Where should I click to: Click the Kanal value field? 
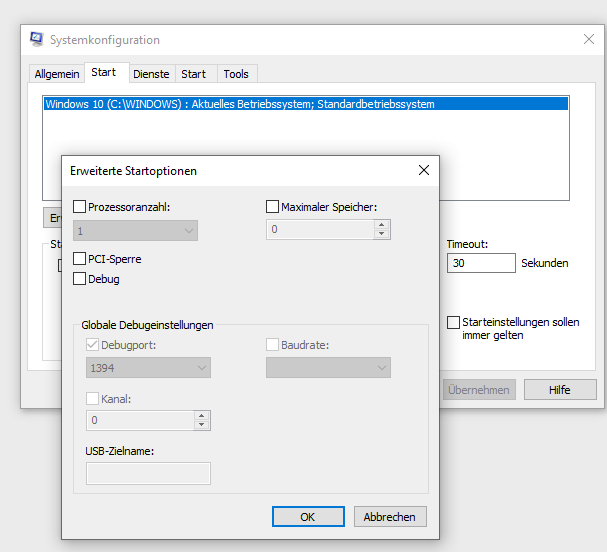click(x=140, y=420)
